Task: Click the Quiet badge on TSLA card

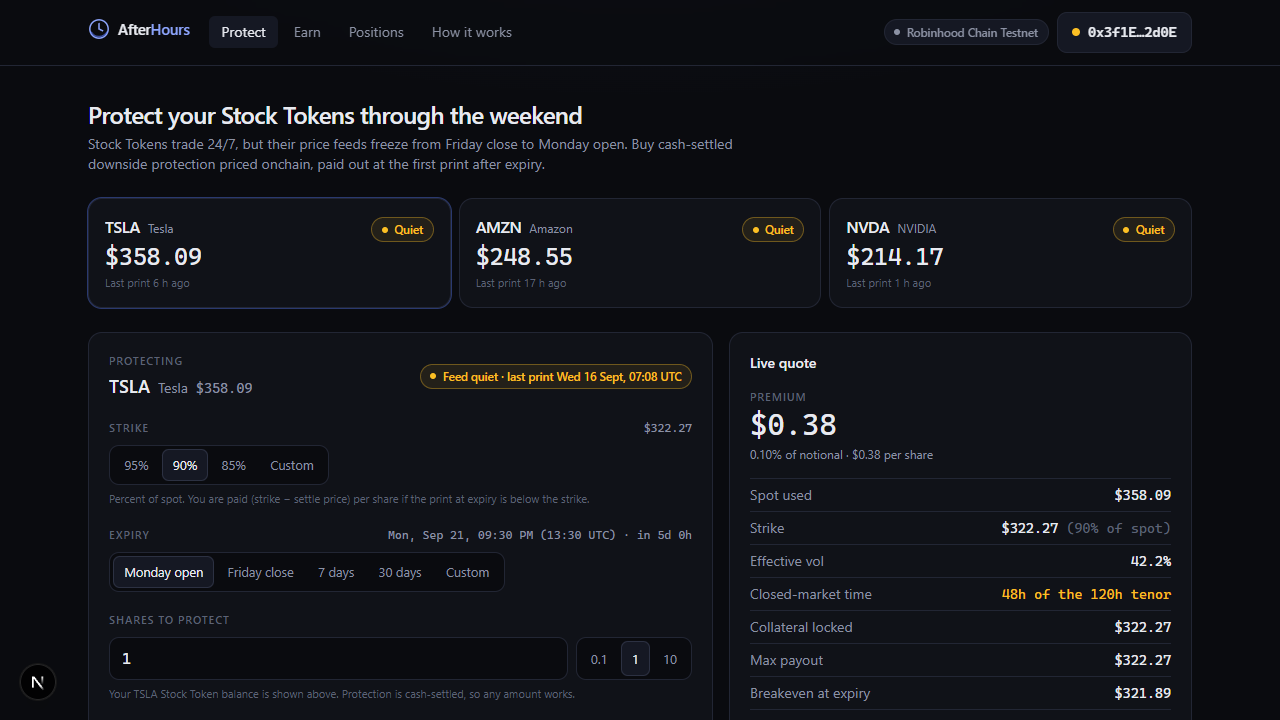Action: coord(402,230)
